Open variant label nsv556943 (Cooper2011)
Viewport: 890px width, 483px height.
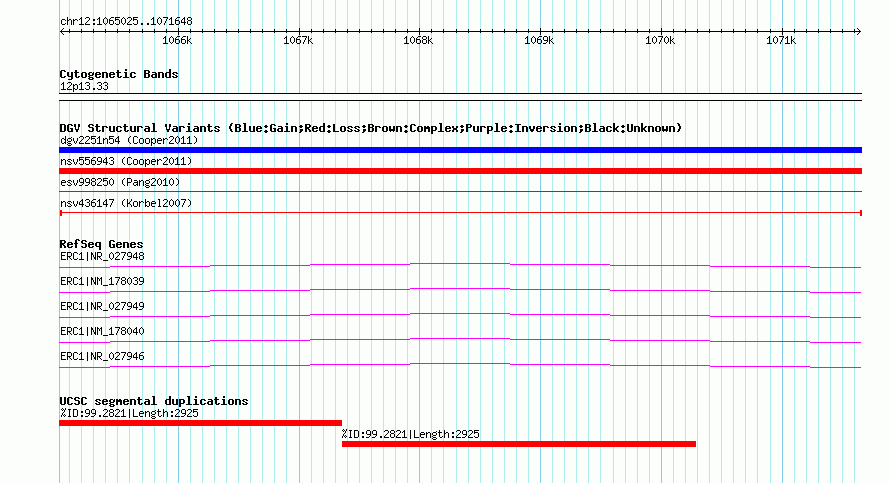(x=126, y=161)
